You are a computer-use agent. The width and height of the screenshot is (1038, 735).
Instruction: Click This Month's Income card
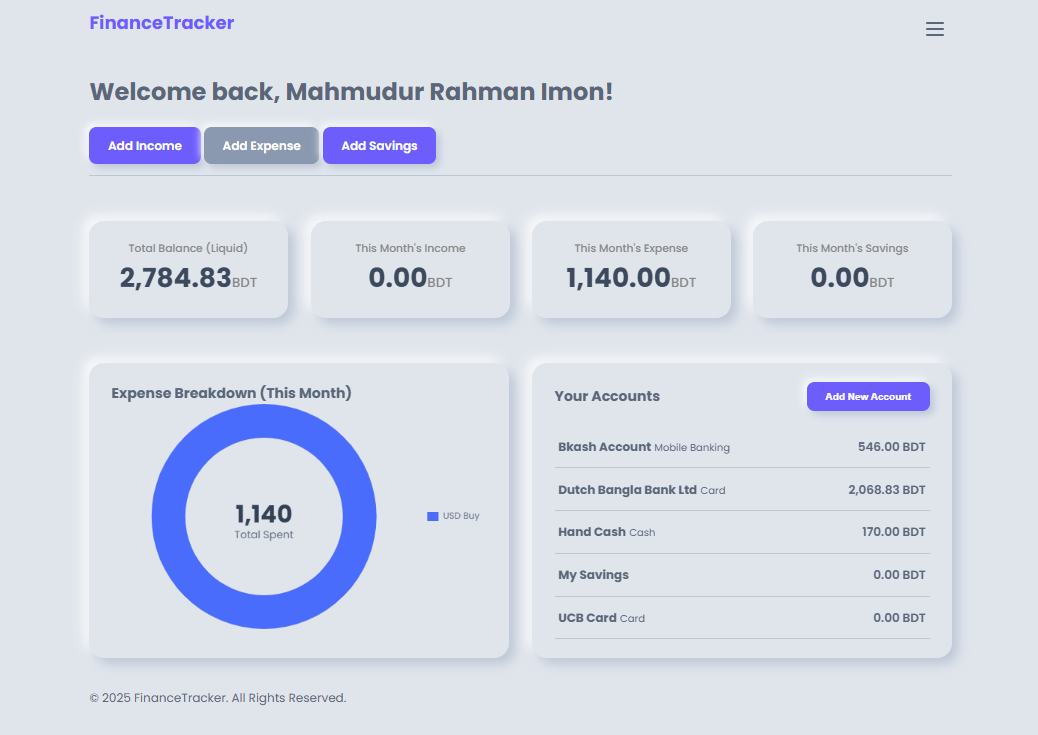pyautogui.click(x=410, y=268)
